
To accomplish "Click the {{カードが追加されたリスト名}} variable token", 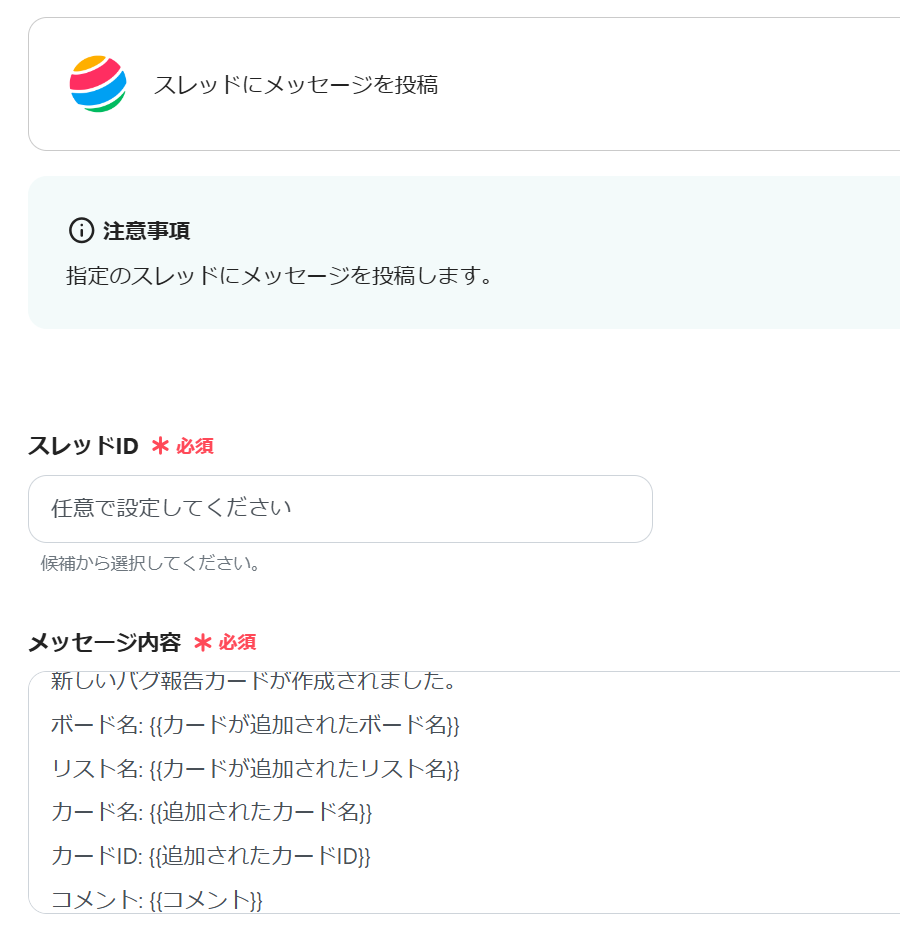I will coord(304,768).
